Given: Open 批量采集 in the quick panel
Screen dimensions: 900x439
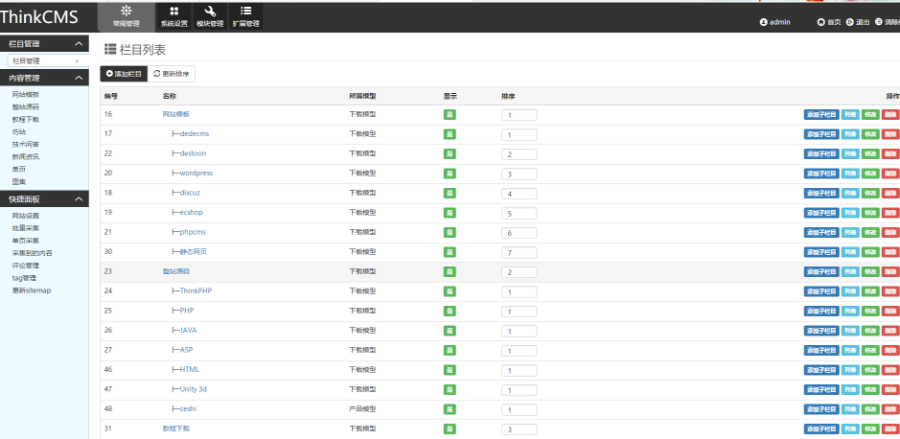Looking at the screenshot, I should coord(26,228).
